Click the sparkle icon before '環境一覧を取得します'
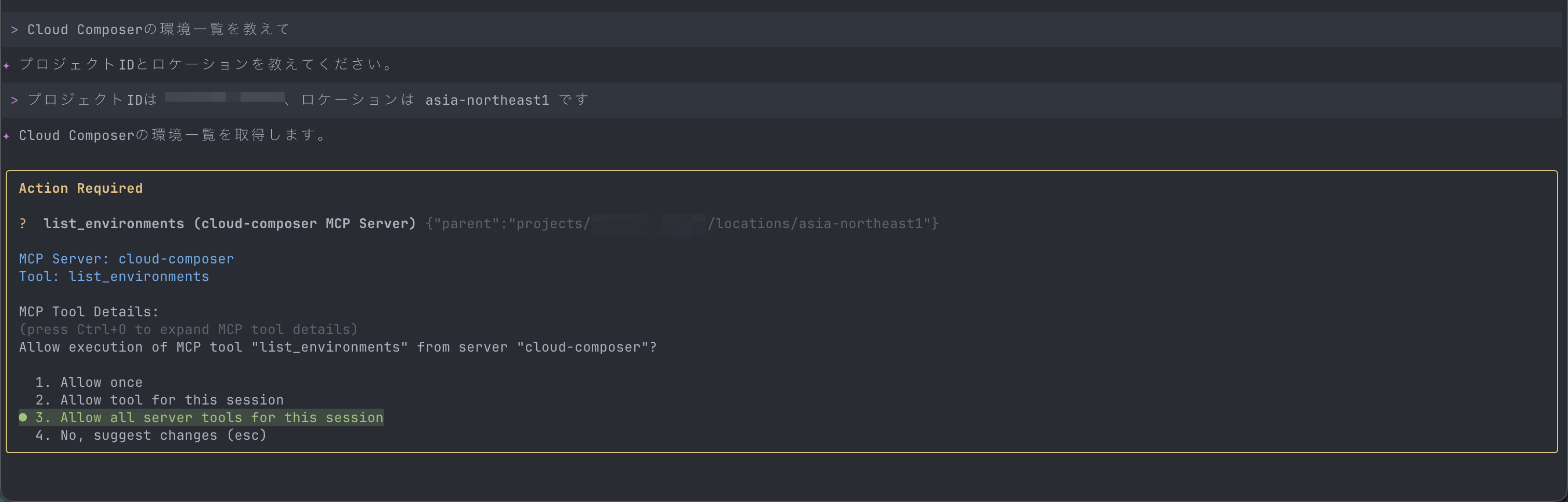This screenshot has height=502, width=1568. (x=7, y=136)
